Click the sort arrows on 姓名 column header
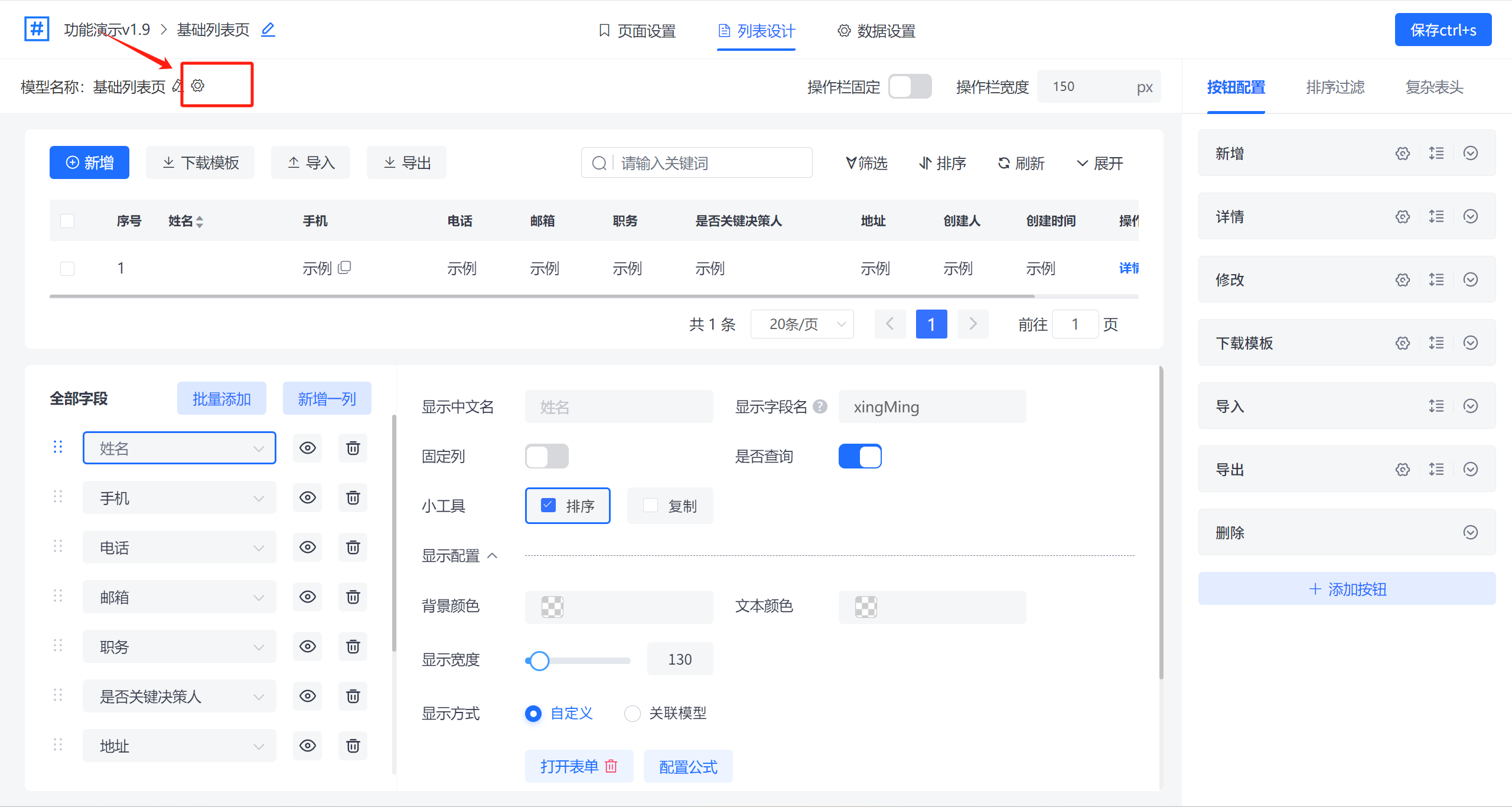Screen dimensions: 1512x807 pos(200,222)
